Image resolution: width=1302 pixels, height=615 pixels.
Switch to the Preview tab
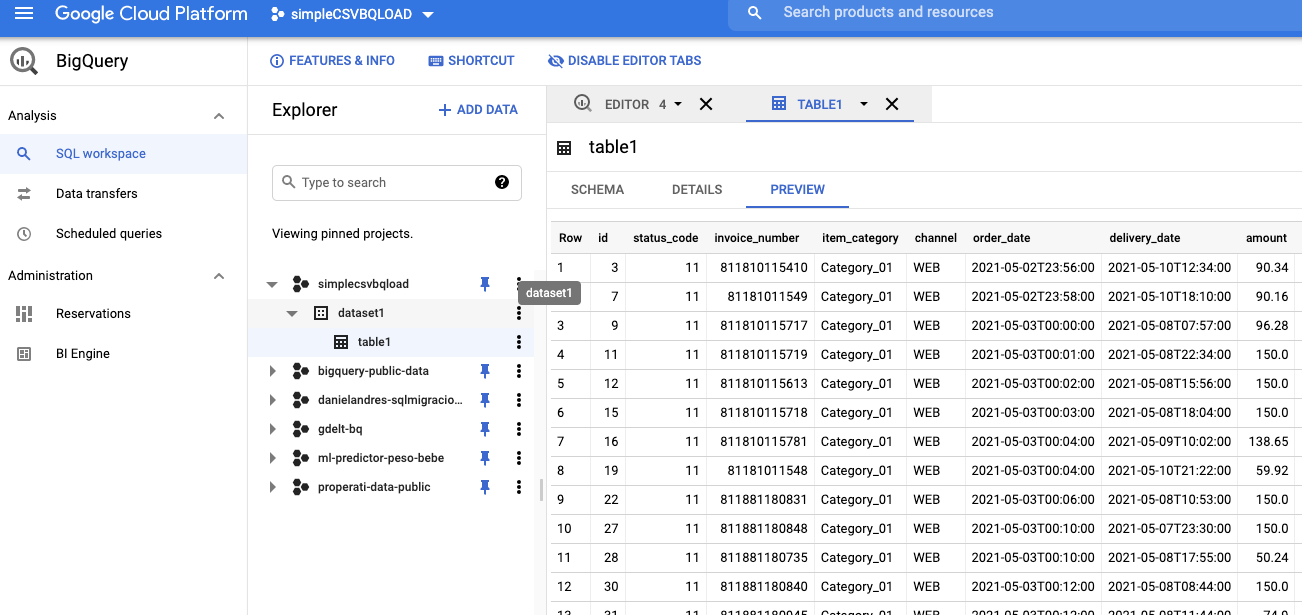point(797,190)
